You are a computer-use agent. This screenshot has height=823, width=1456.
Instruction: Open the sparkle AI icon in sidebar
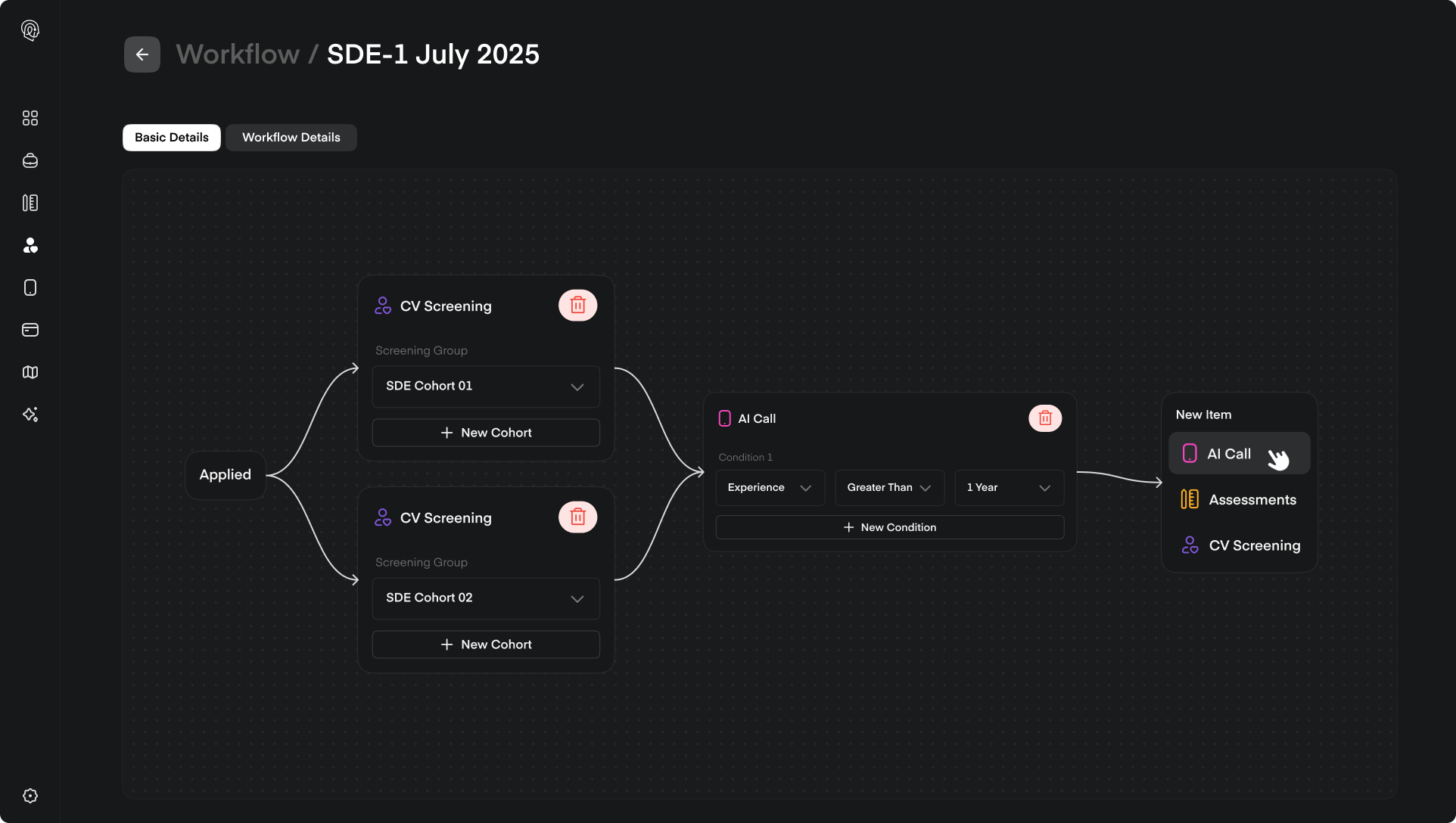point(30,415)
